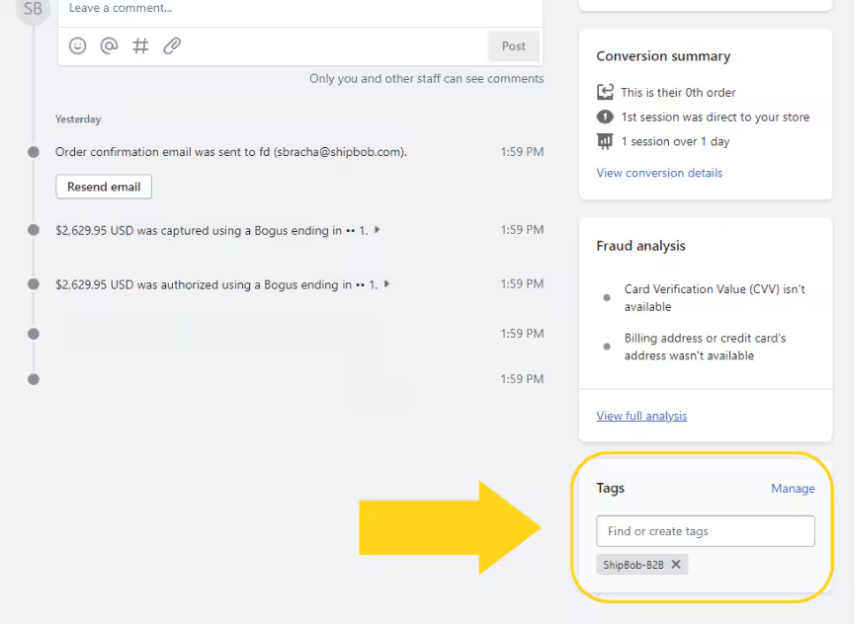This screenshot has width=856, height=624.
Task: Click the 'Find or create tags' field
Action: point(705,531)
